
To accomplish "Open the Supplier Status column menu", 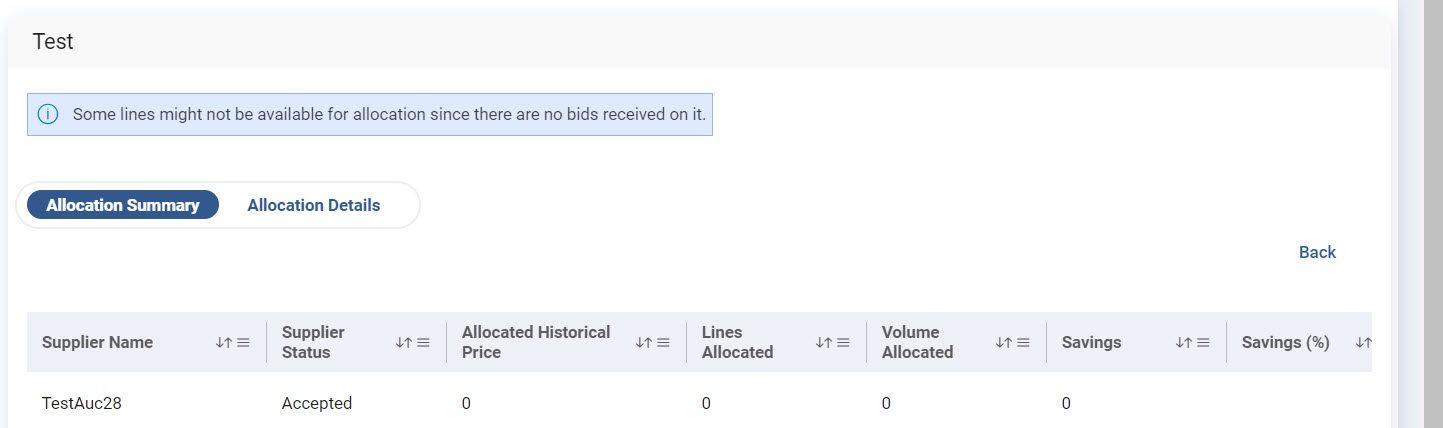I will (423, 343).
